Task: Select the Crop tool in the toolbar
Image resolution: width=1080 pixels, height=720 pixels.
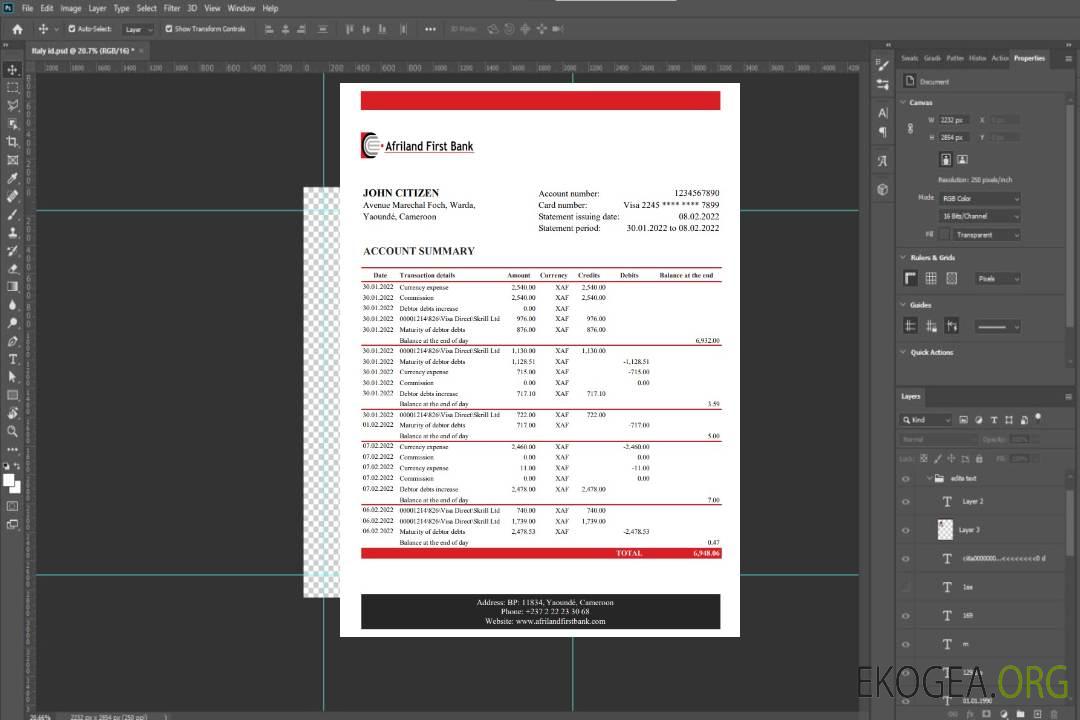Action: point(13,142)
